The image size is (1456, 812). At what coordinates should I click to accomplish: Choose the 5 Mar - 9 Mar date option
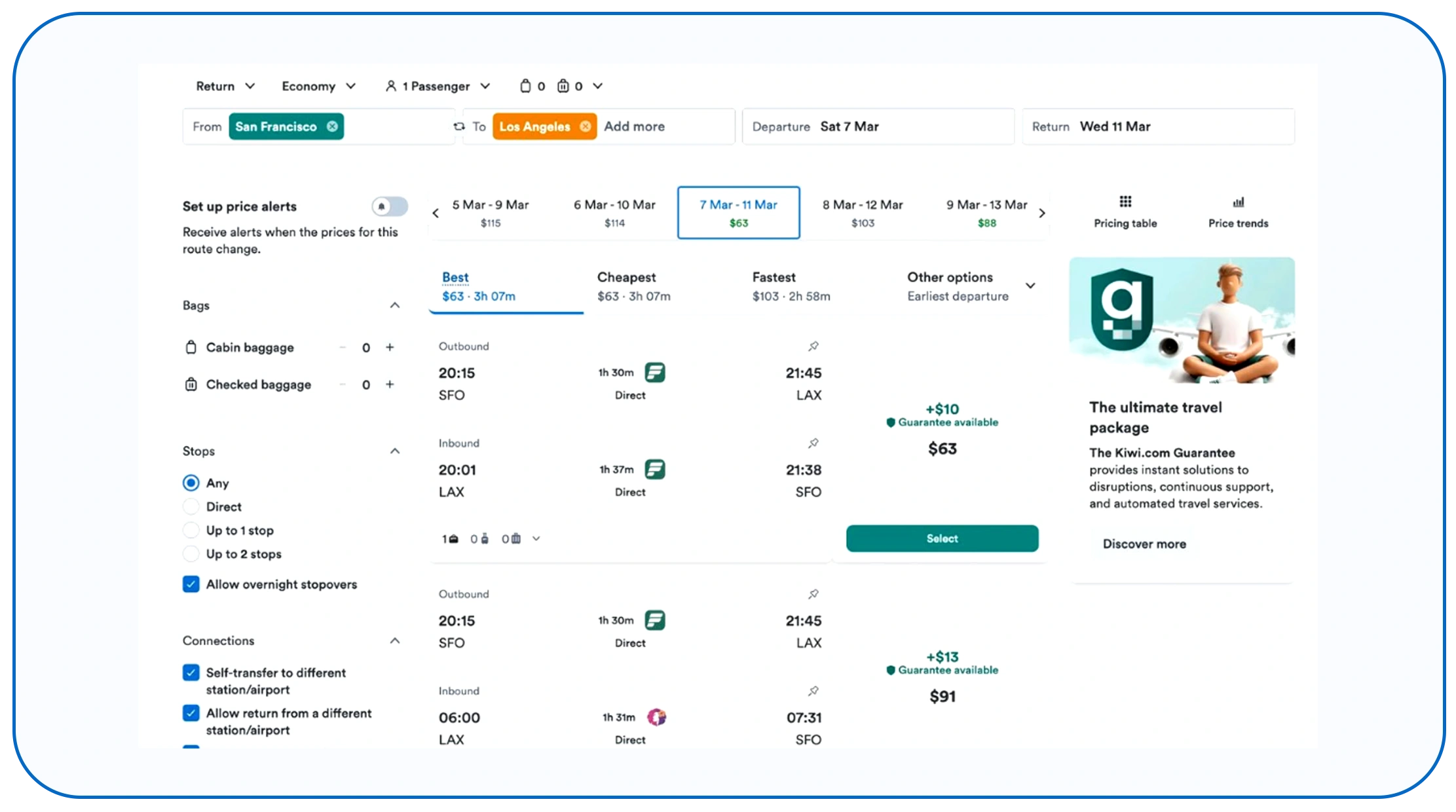pos(491,213)
